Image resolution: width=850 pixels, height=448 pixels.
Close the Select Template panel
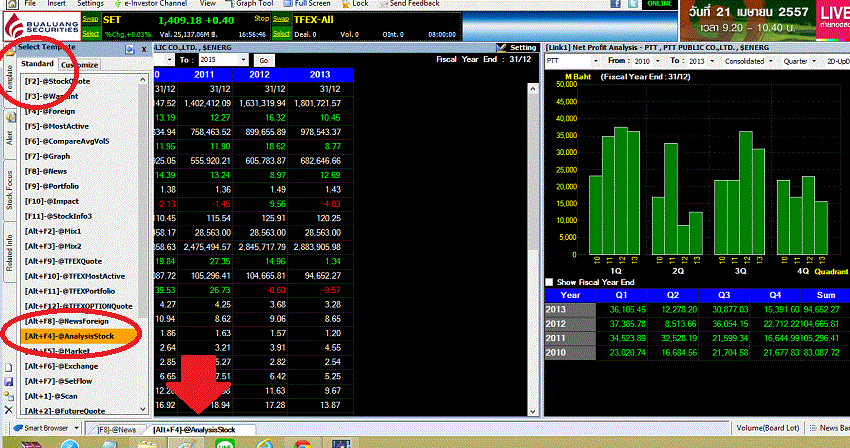pos(144,49)
